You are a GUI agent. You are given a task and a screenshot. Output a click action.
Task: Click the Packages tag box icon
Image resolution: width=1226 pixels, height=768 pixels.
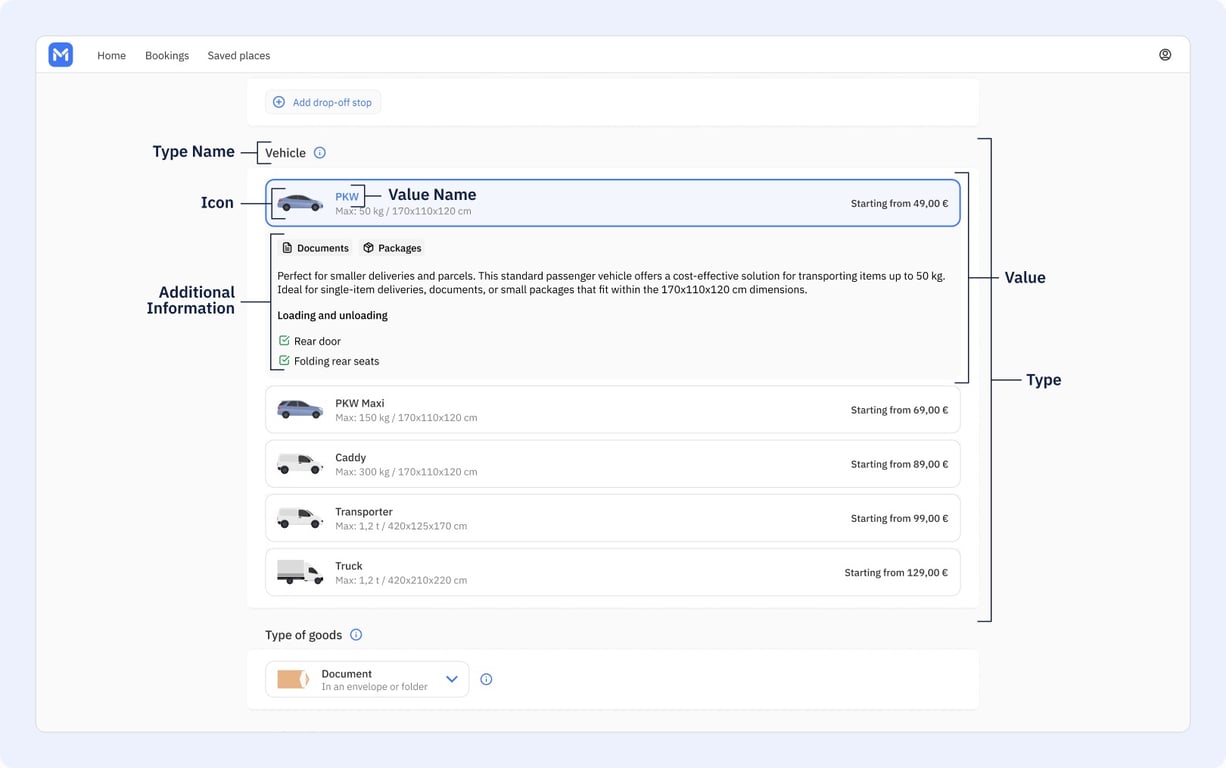[x=368, y=248]
